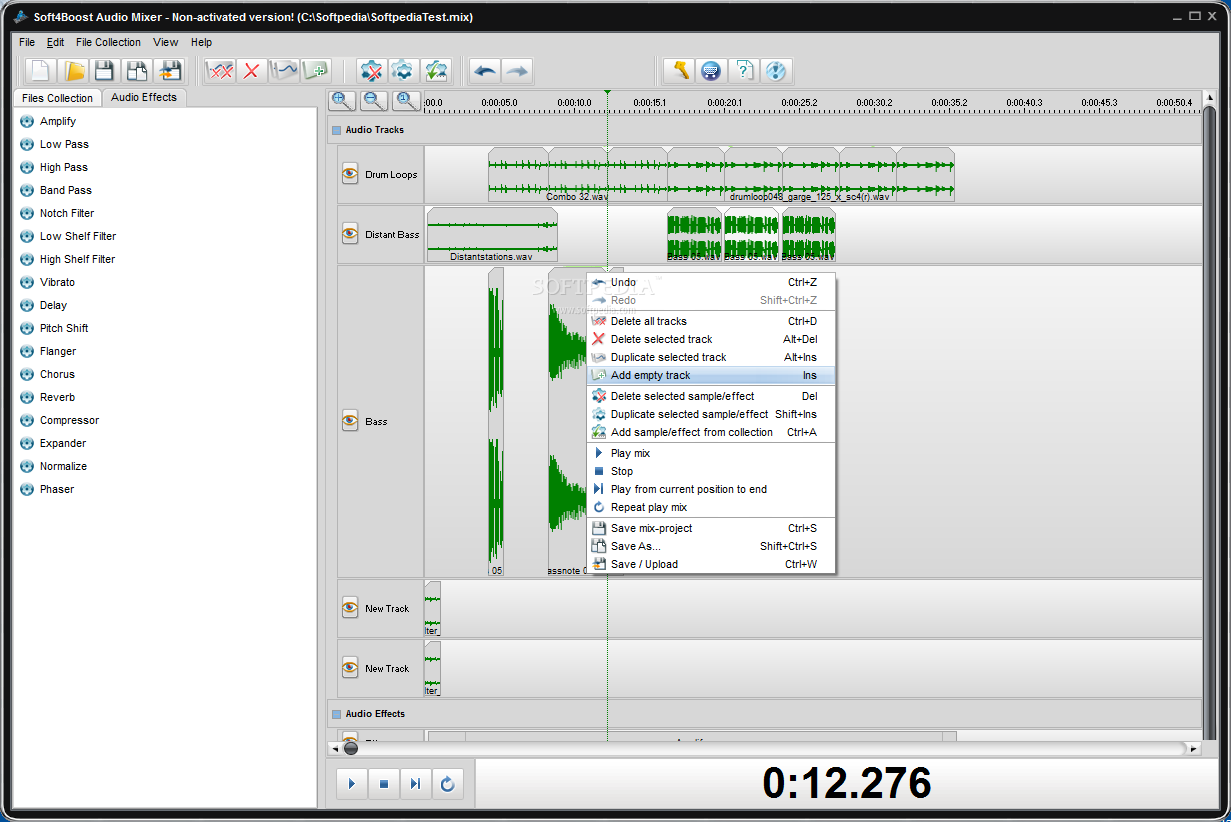Click the blue disc about icon
The image size is (1231, 822).
tap(777, 71)
